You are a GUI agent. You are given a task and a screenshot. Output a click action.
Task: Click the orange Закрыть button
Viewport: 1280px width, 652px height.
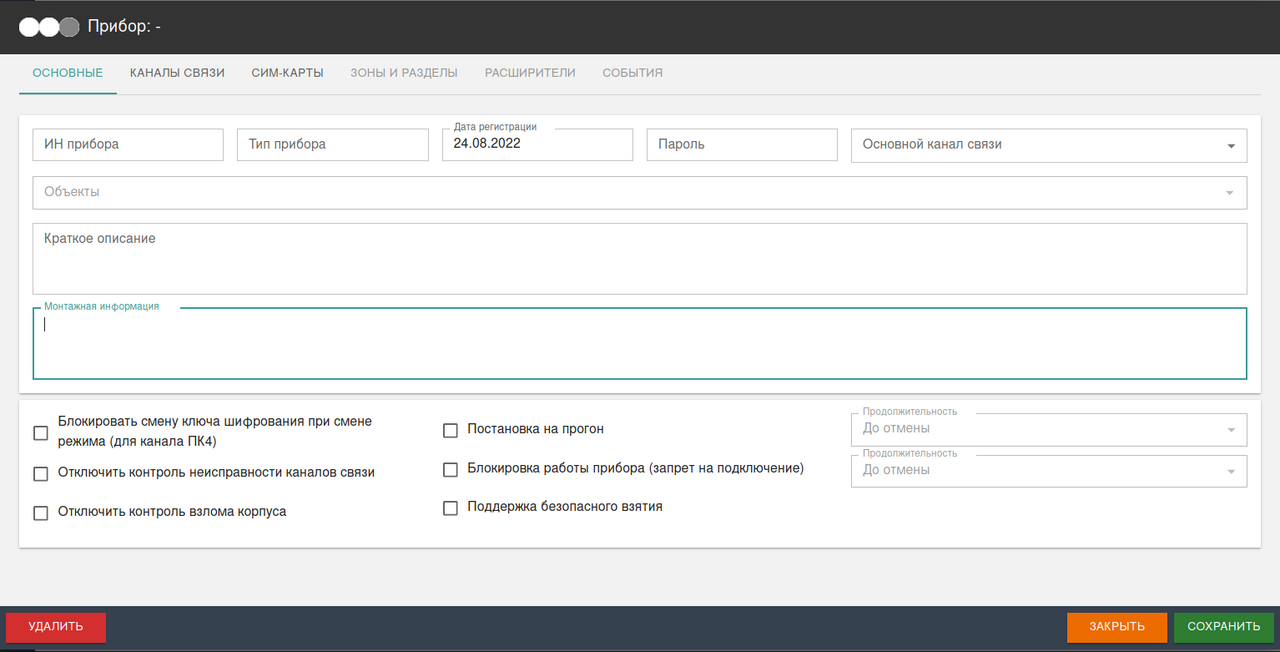tap(1116, 627)
